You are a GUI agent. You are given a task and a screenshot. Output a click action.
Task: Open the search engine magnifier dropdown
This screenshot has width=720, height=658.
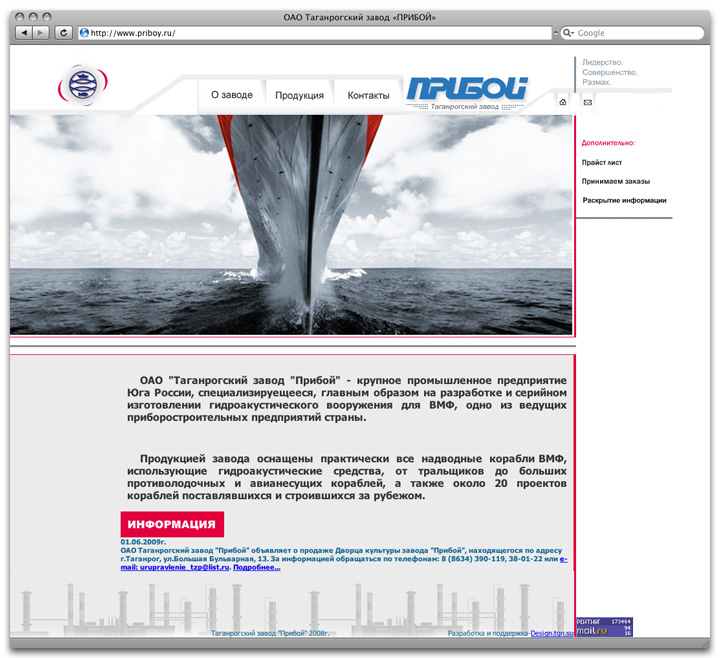[x=569, y=33]
